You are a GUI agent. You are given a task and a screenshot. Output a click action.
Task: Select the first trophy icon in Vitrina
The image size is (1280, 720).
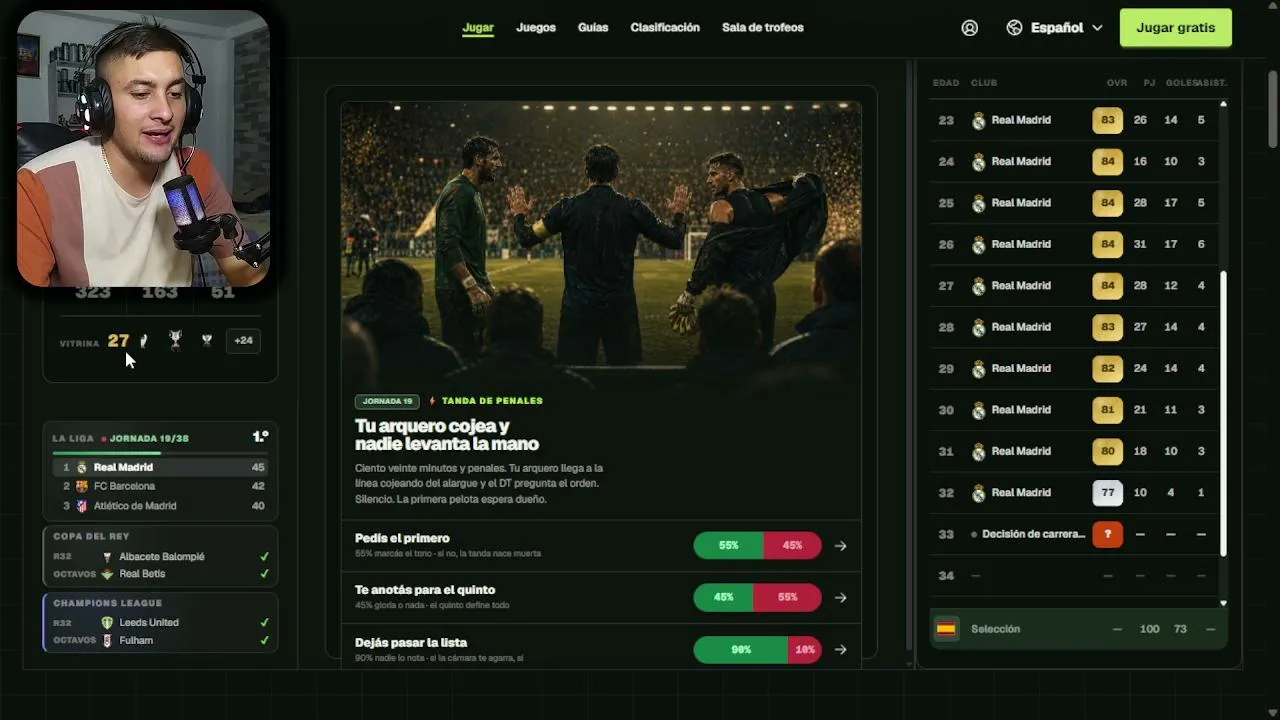tap(144, 340)
